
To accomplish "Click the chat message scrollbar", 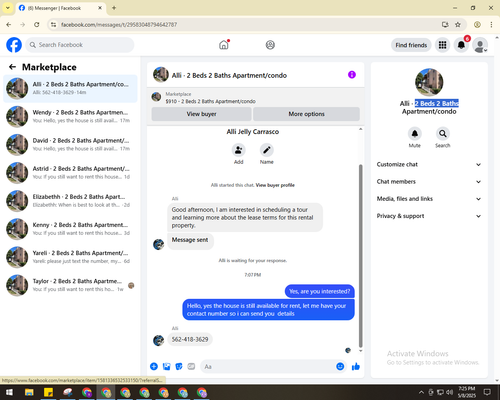I will (x=360, y=256).
